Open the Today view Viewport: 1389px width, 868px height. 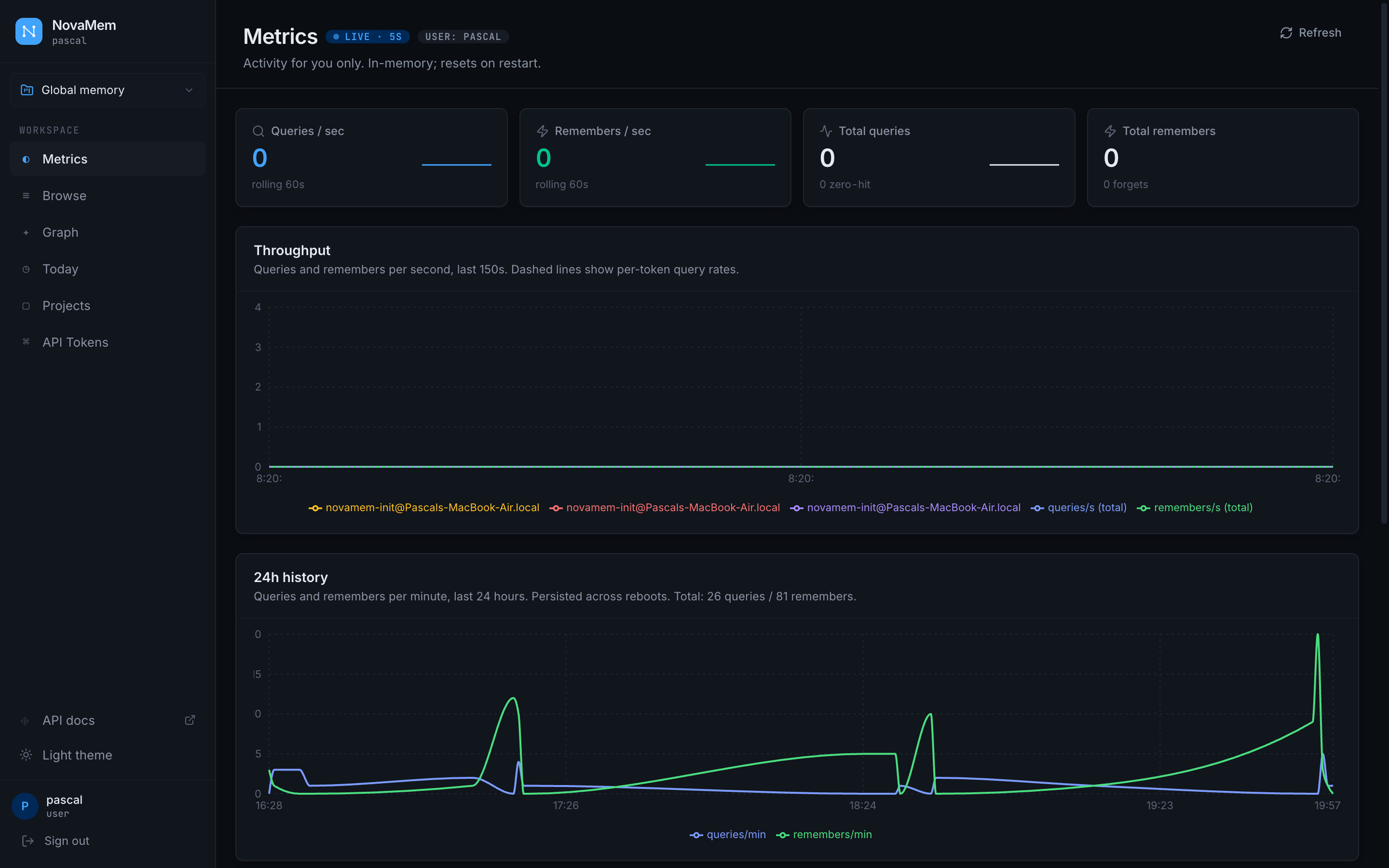tap(108, 269)
